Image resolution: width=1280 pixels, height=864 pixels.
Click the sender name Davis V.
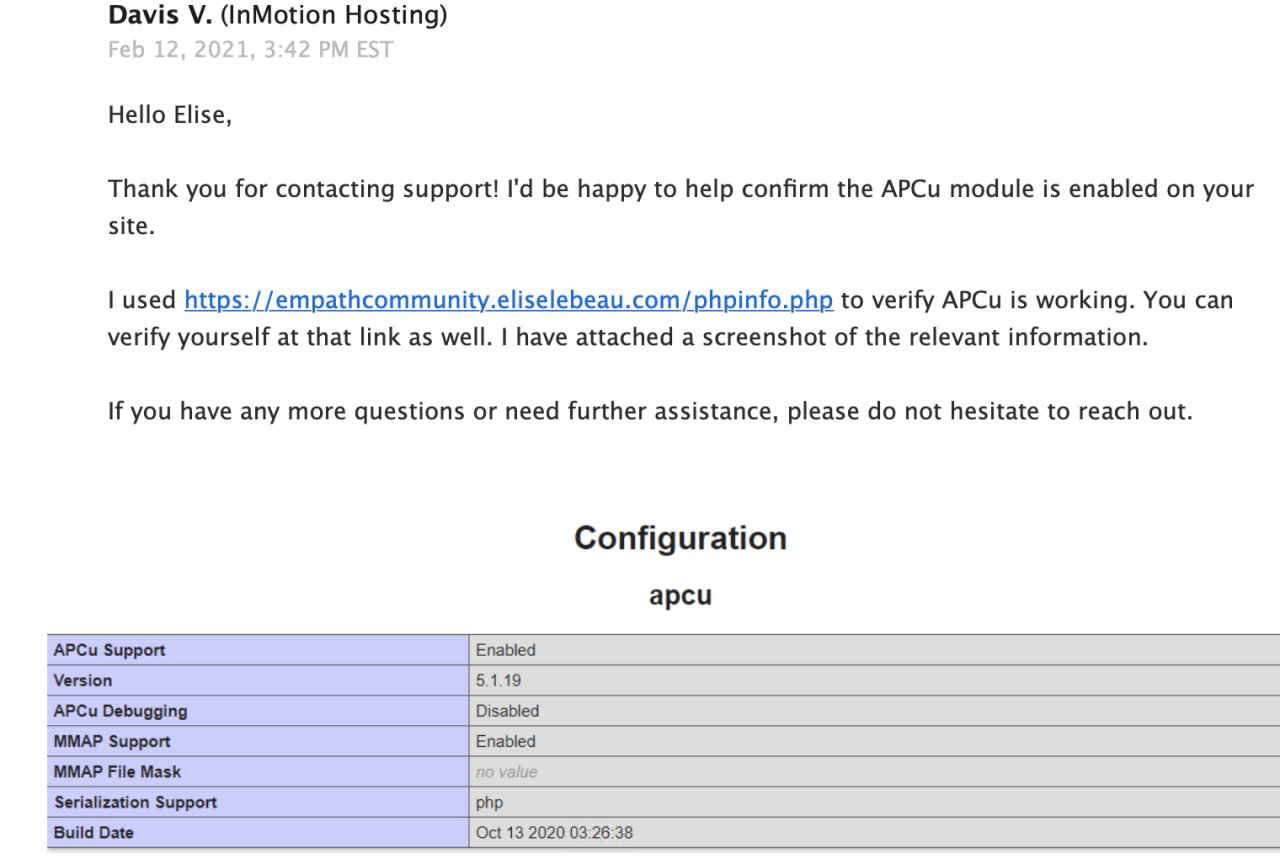[x=159, y=16]
